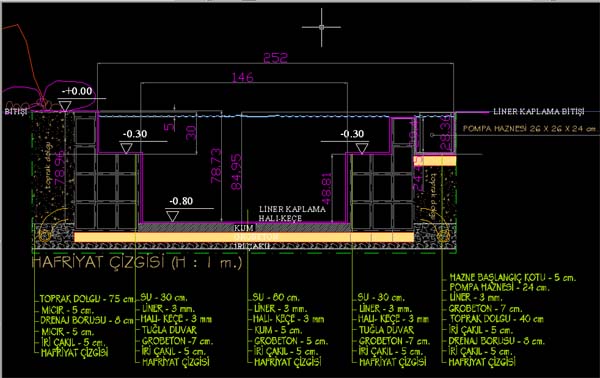Select the triangle elevation marker under -0.80
Image resolution: width=600 pixels, height=378 pixels.
click(172, 216)
